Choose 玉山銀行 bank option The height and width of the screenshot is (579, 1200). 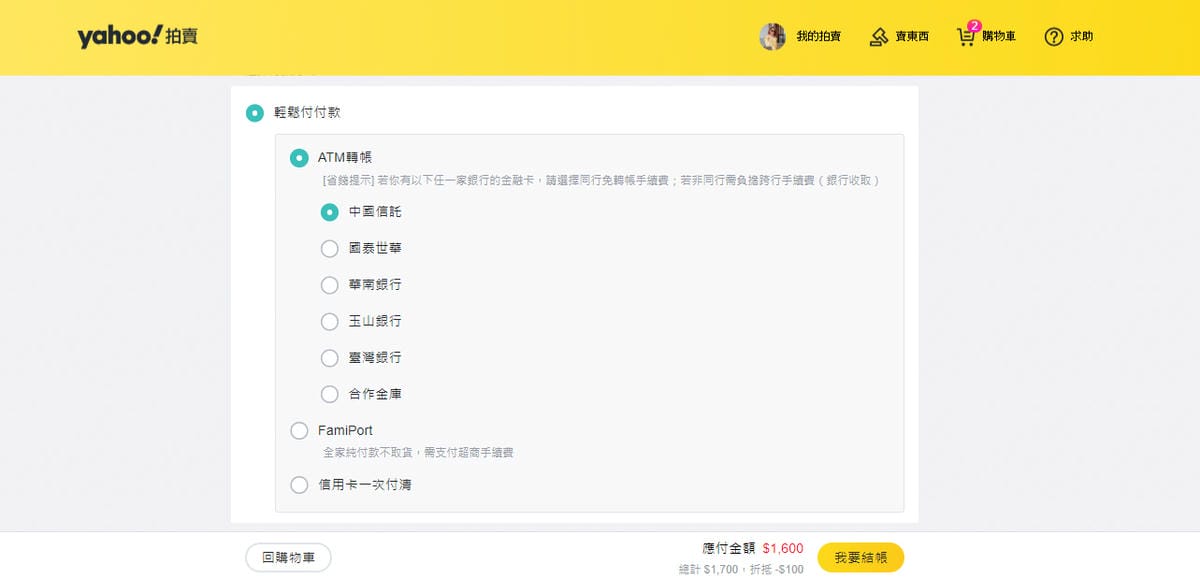[329, 321]
